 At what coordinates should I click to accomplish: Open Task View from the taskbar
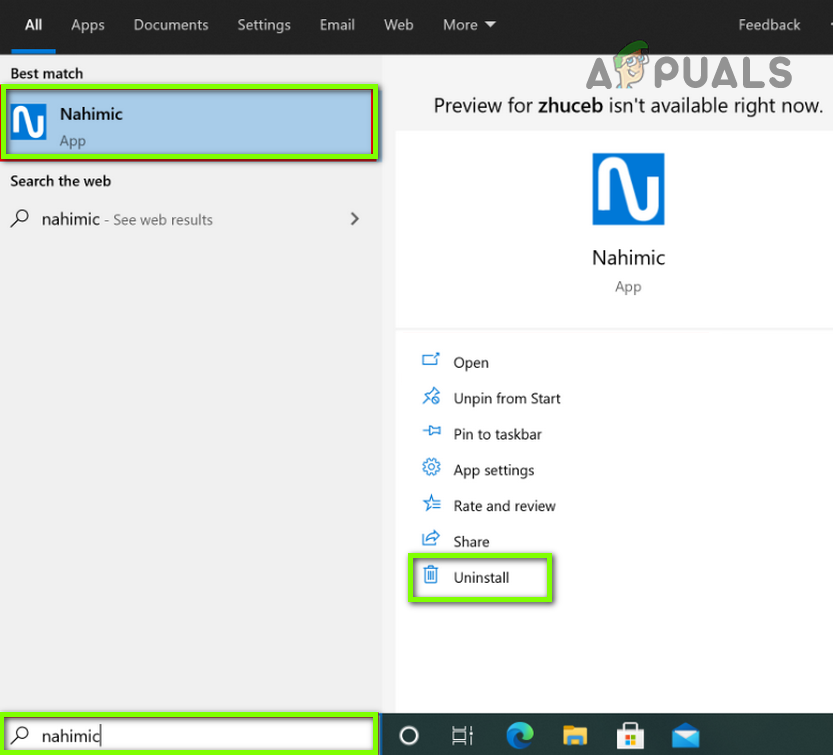point(462,736)
